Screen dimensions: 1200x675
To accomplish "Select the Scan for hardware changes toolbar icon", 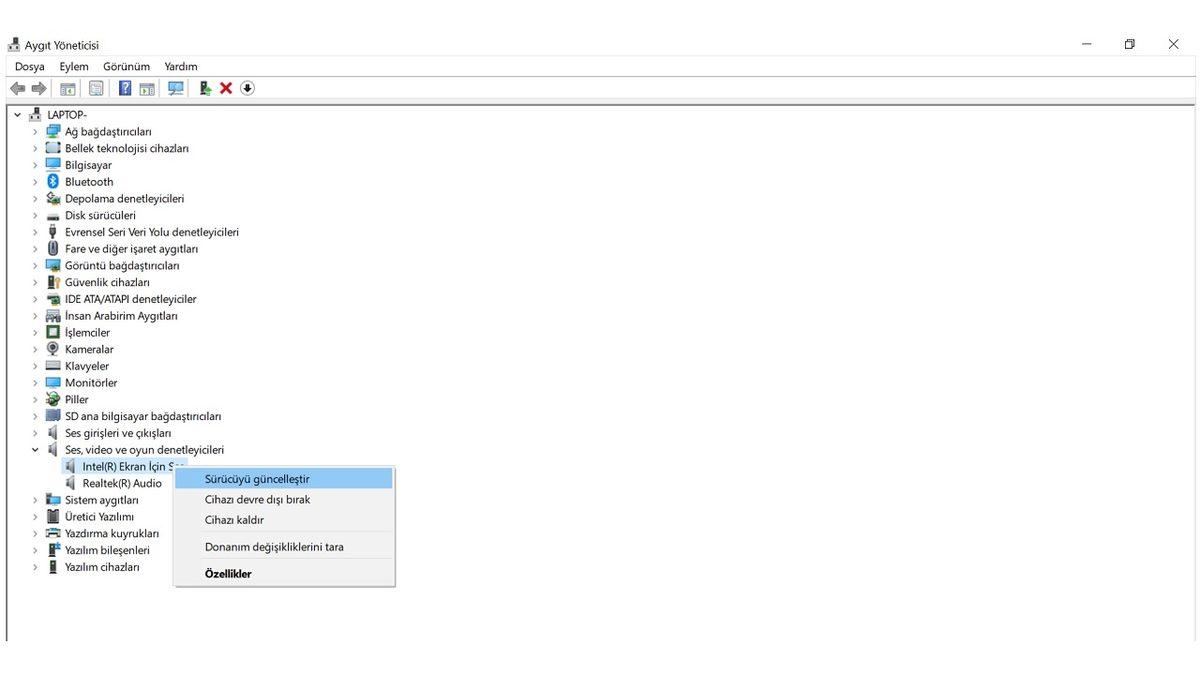I will coord(176,88).
